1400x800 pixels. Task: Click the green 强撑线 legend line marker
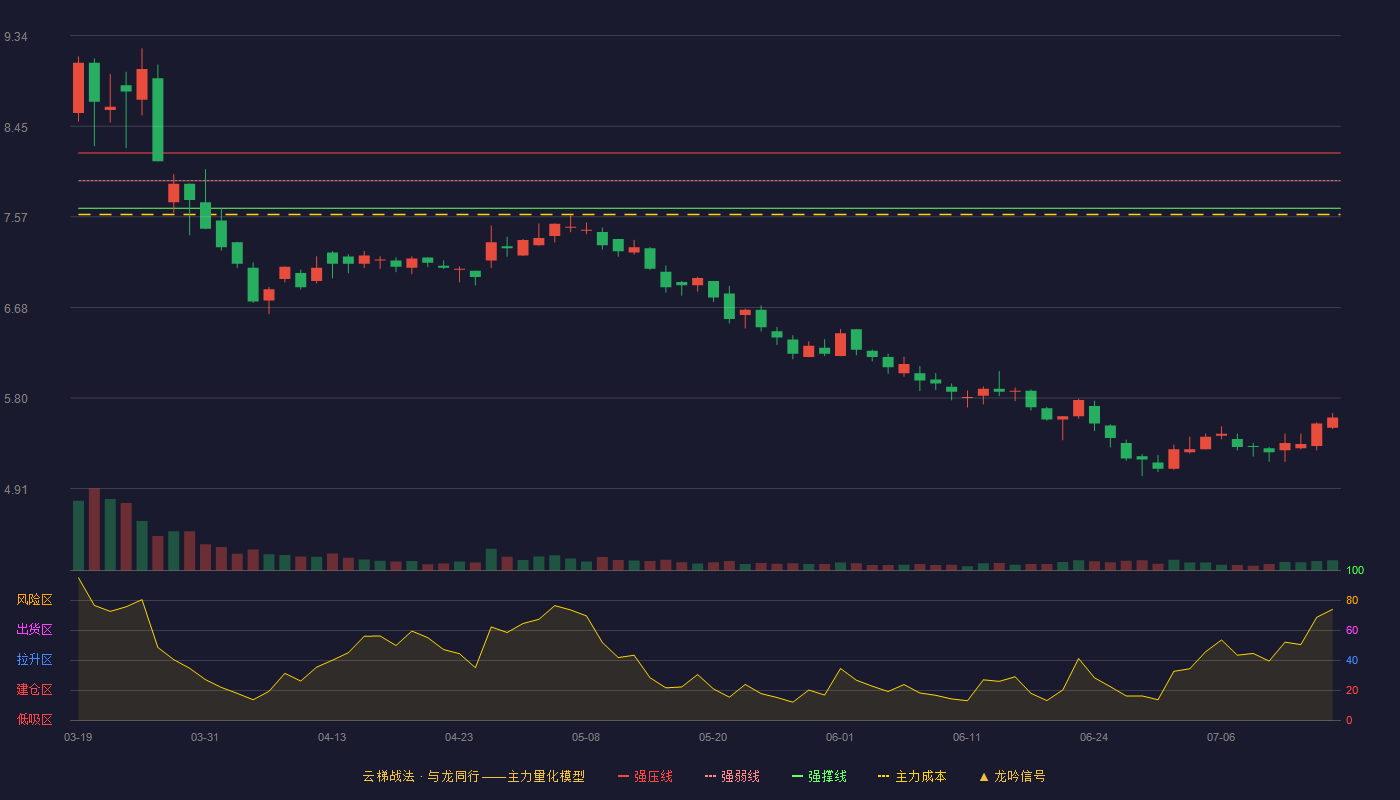[797, 776]
